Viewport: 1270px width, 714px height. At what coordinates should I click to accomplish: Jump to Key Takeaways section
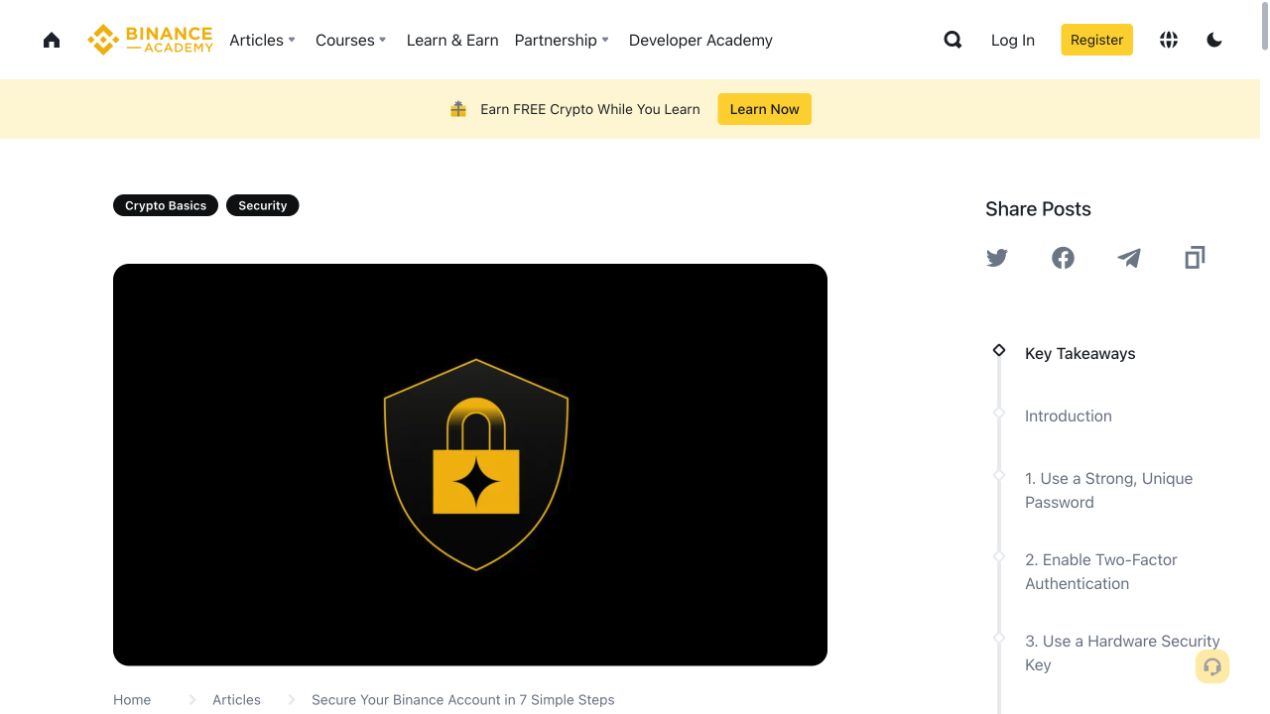[1080, 353]
